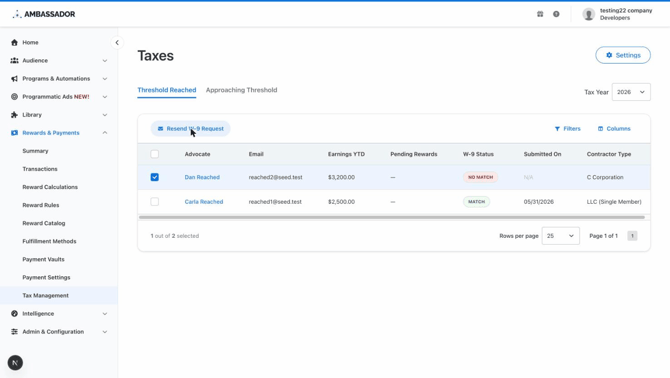Screen dimensions: 670x378
Task: Open Reward Rules in sidebar
Action: 41,205
